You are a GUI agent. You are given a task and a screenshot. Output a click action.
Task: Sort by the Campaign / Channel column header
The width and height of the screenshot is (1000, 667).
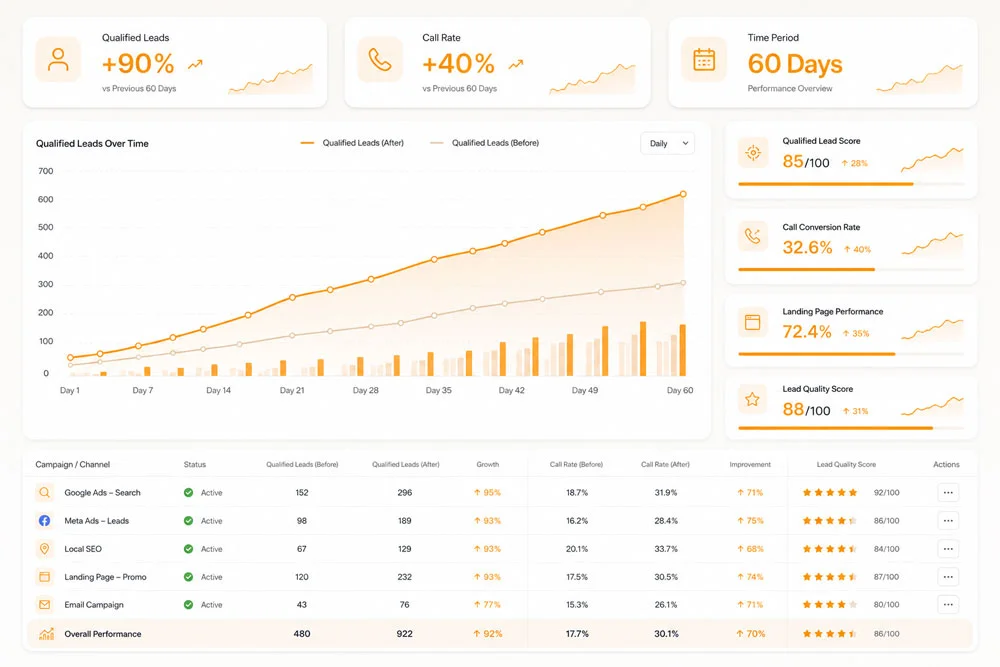coord(73,464)
